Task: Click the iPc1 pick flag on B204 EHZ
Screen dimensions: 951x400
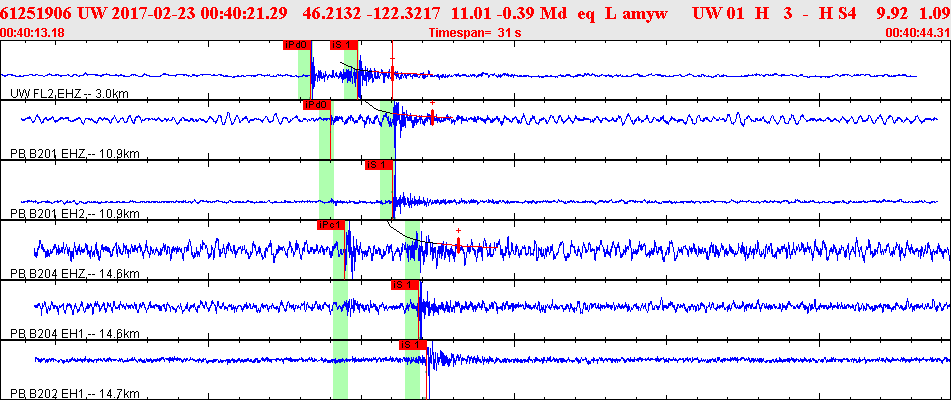Action: click(x=331, y=225)
